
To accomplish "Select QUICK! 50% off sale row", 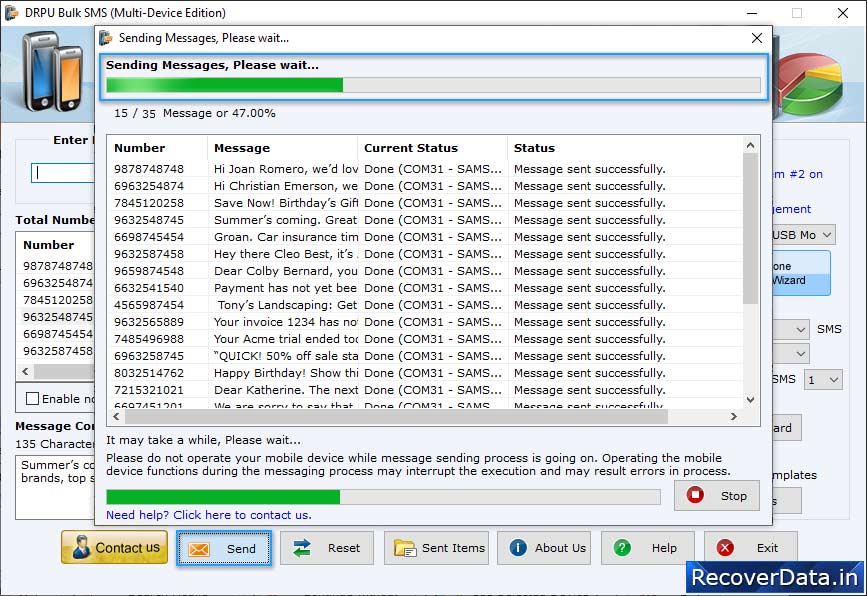I will [425, 356].
